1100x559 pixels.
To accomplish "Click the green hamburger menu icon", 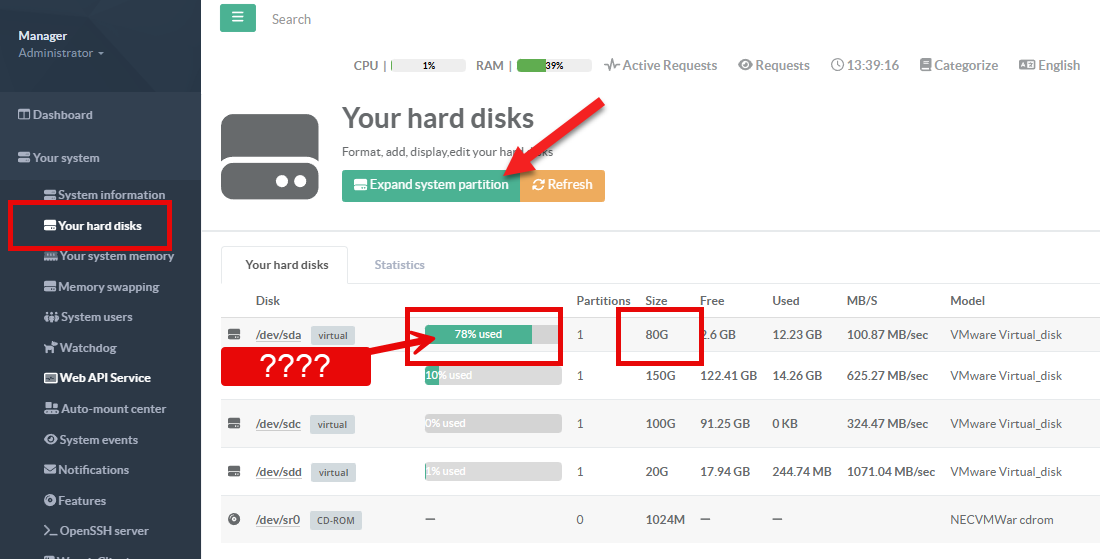I will pyautogui.click(x=238, y=18).
